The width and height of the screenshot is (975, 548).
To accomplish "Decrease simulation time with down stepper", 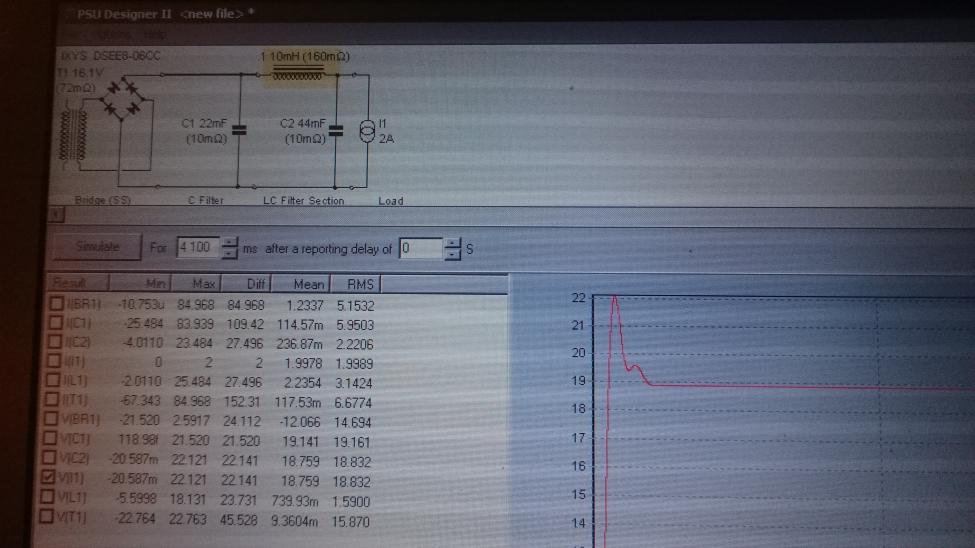I will (229, 253).
